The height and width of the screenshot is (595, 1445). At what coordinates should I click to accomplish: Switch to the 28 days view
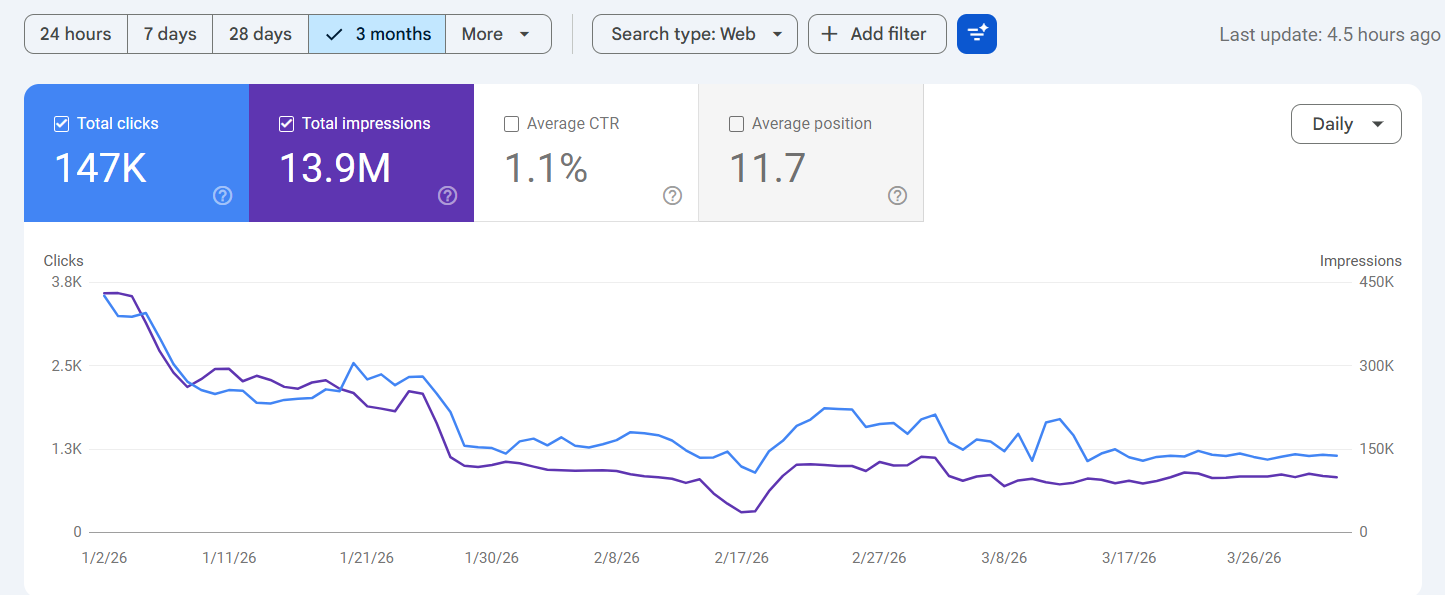pyautogui.click(x=259, y=33)
